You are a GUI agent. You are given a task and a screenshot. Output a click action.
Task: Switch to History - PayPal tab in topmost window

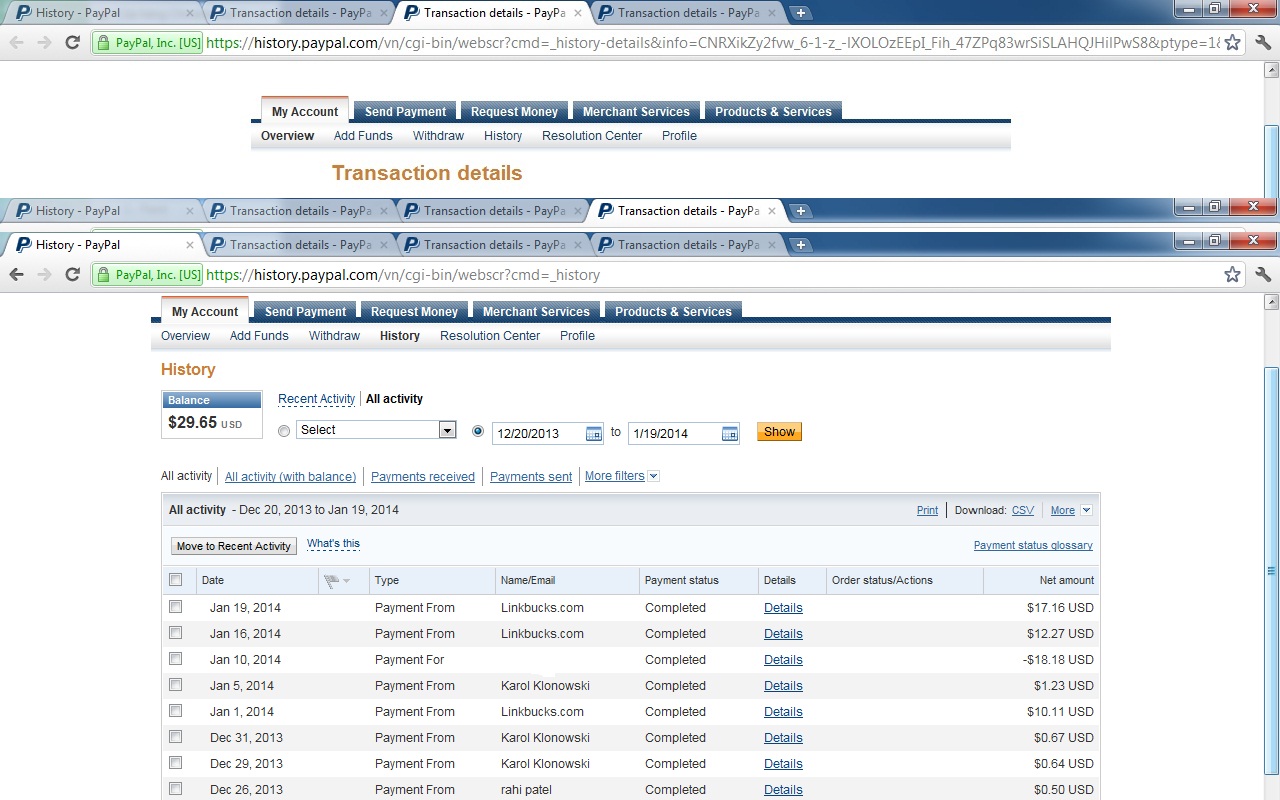pyautogui.click(x=100, y=13)
